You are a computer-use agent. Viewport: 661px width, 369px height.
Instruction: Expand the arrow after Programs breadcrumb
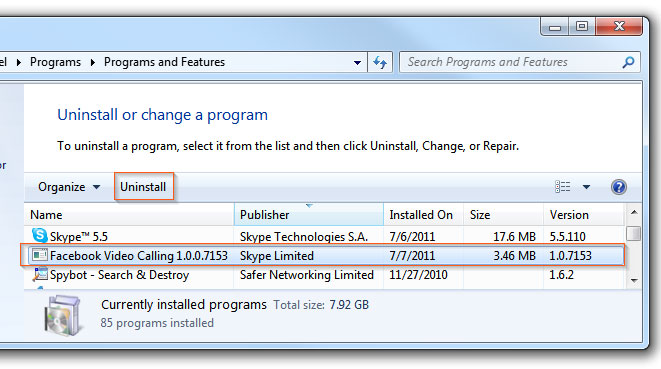[x=93, y=62]
